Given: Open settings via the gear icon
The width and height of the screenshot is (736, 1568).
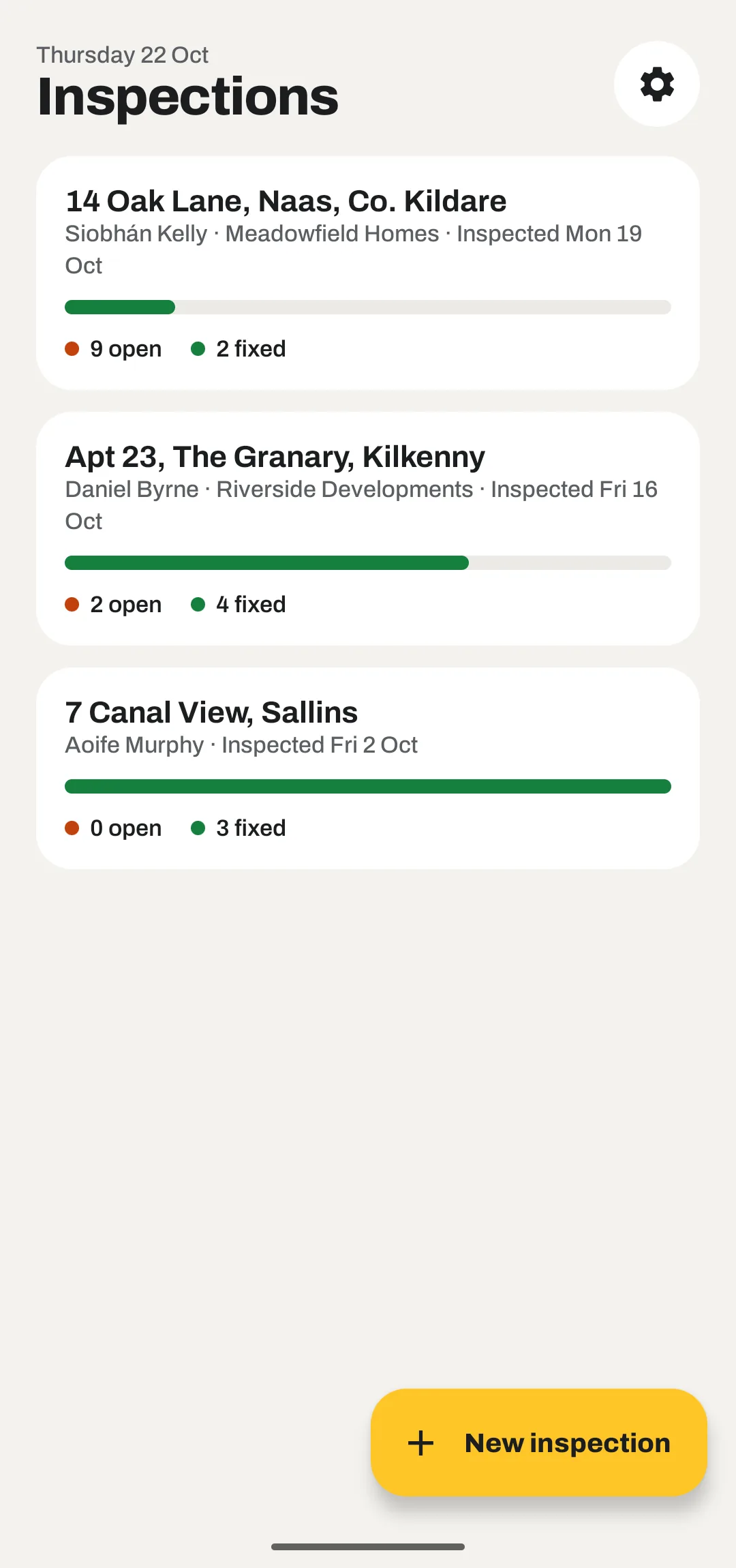Looking at the screenshot, I should tap(656, 84).
